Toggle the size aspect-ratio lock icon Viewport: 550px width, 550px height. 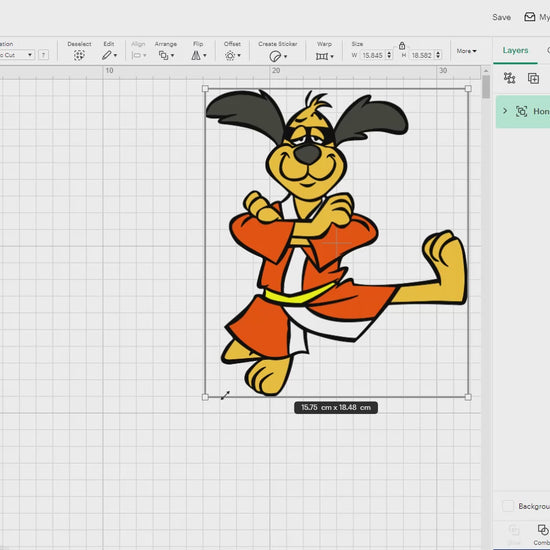(x=402, y=46)
